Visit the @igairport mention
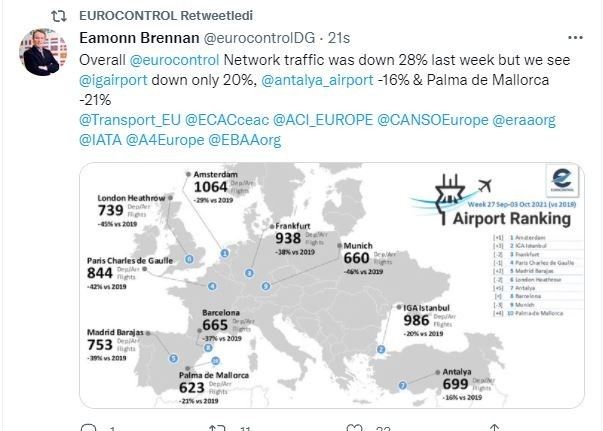603x431 pixels. 117,79
